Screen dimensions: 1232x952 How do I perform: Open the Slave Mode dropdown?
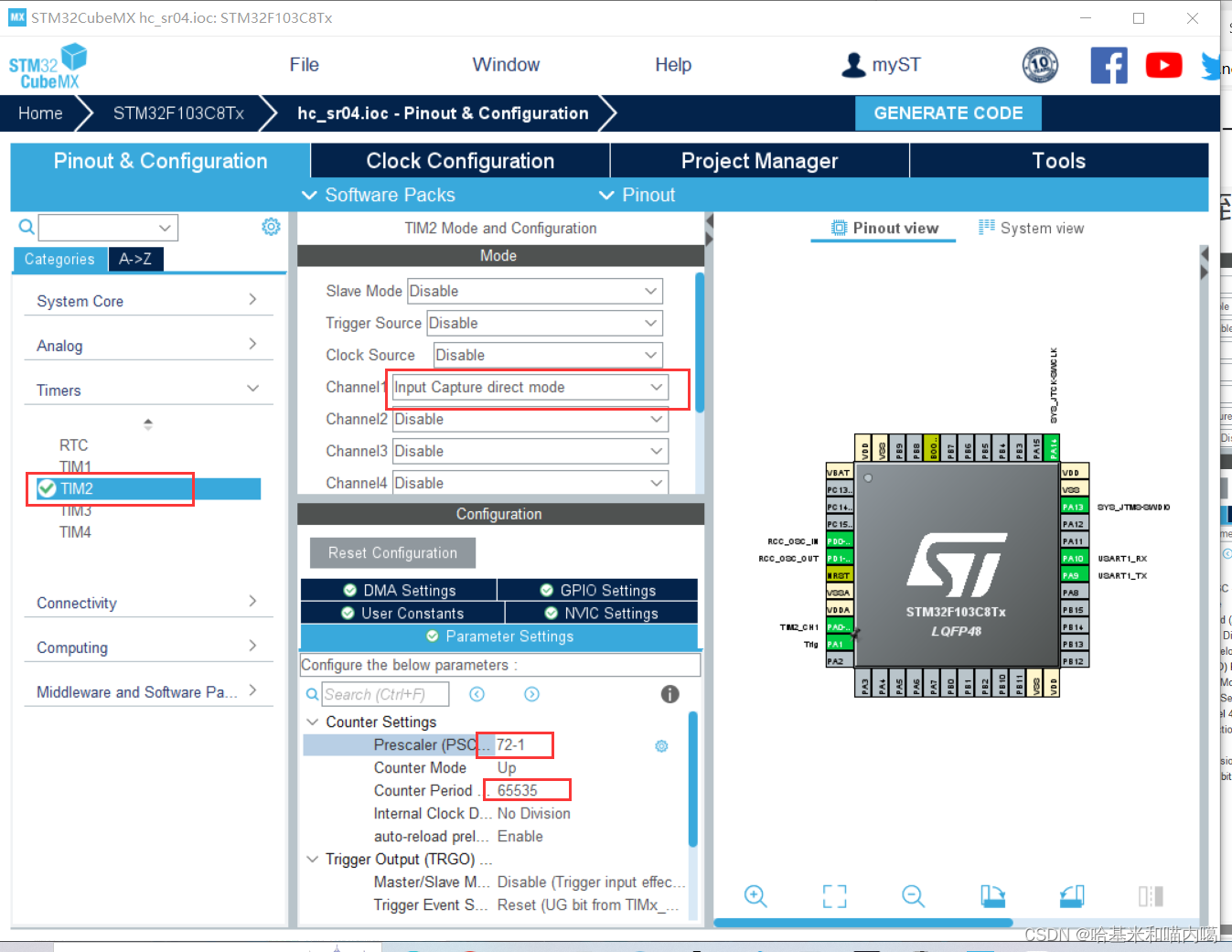pyautogui.click(x=534, y=291)
